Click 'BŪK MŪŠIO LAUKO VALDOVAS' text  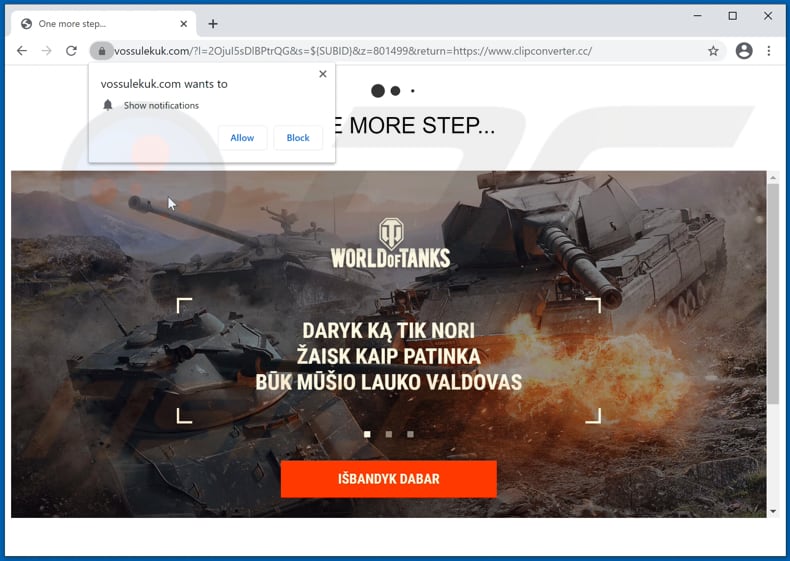[x=388, y=382]
